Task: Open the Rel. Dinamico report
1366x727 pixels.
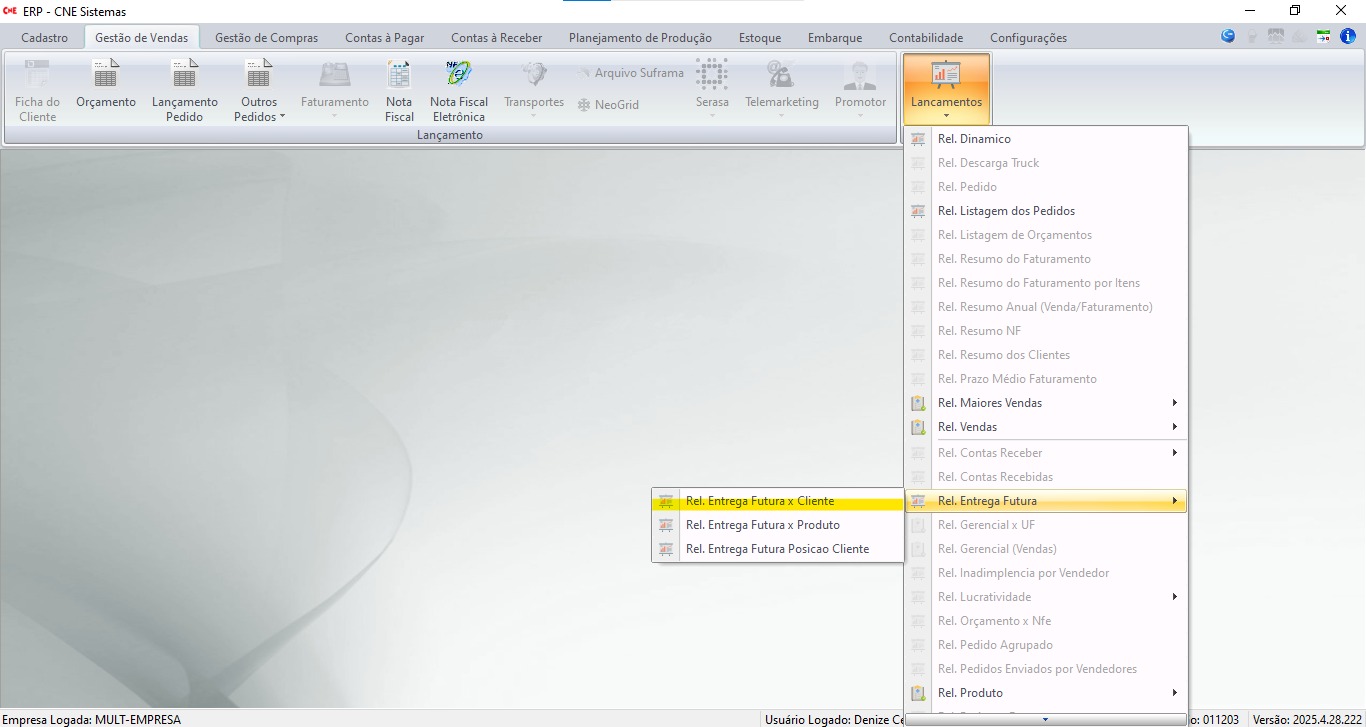Action: click(974, 139)
